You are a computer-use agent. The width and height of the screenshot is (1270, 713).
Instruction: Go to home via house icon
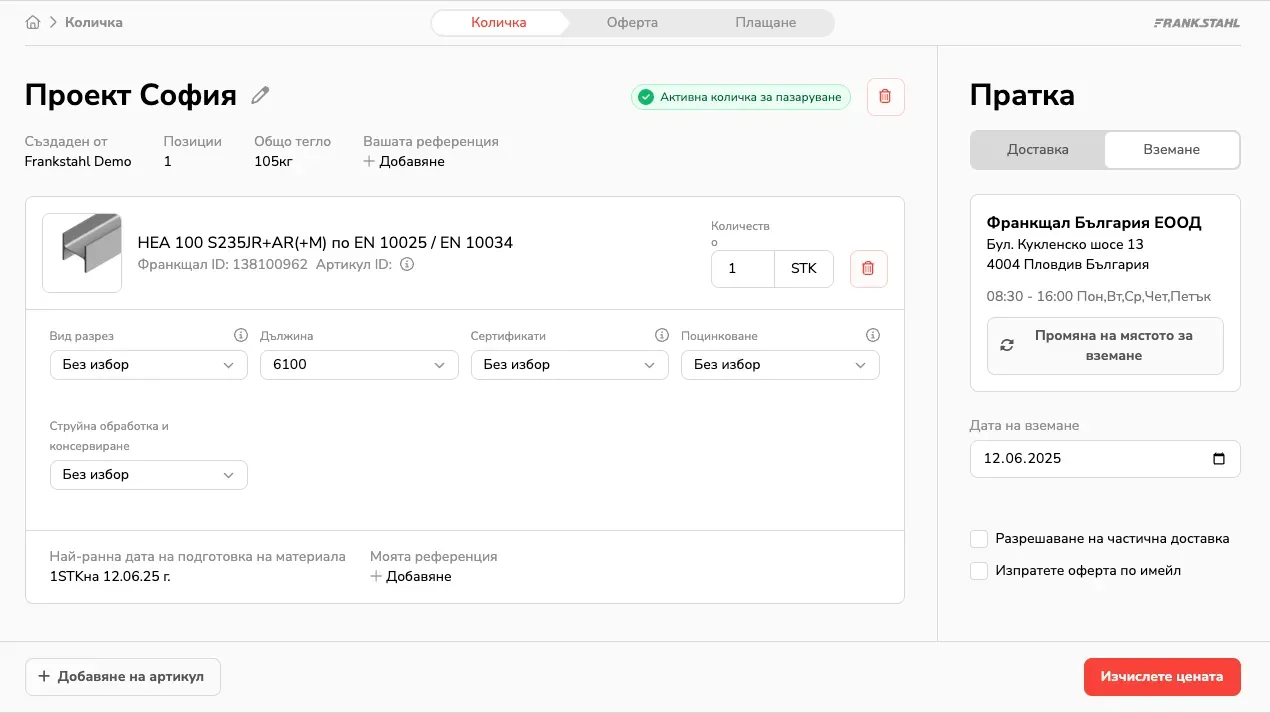click(x=33, y=22)
